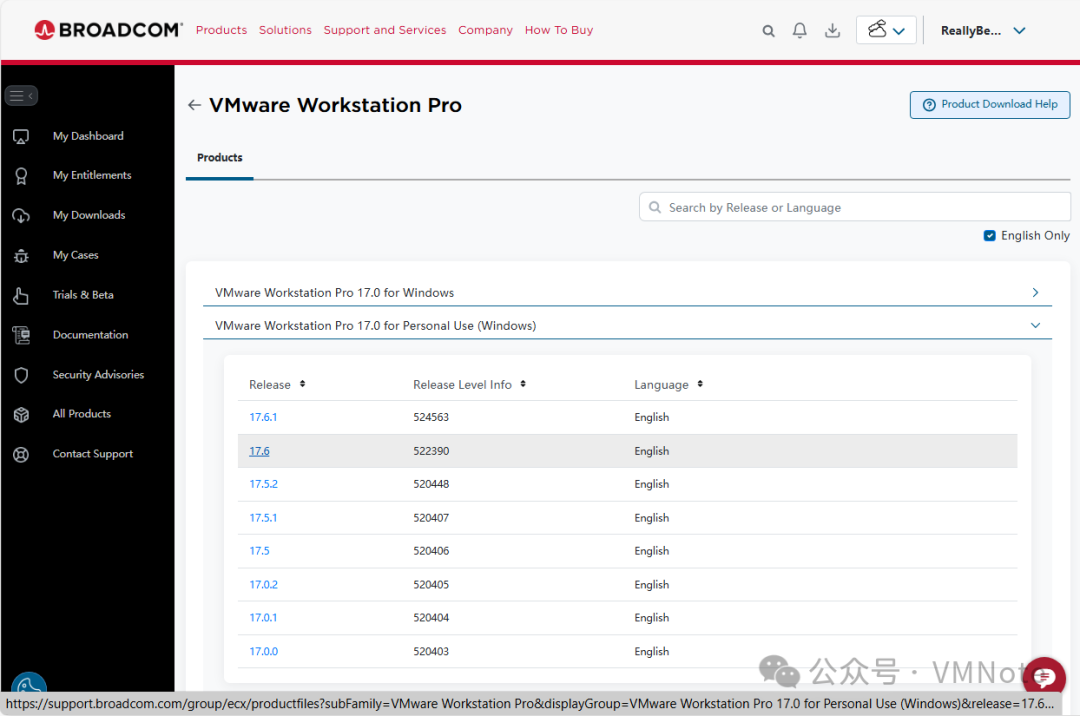The height and width of the screenshot is (716, 1080).
Task: Open release 17.5 link
Action: (x=260, y=551)
